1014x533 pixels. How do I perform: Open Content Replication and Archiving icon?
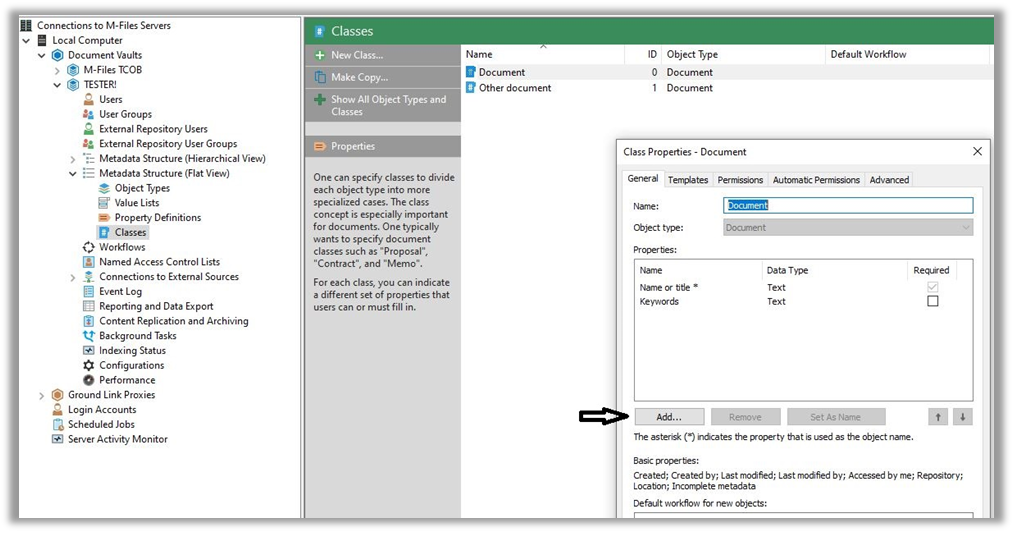89,321
